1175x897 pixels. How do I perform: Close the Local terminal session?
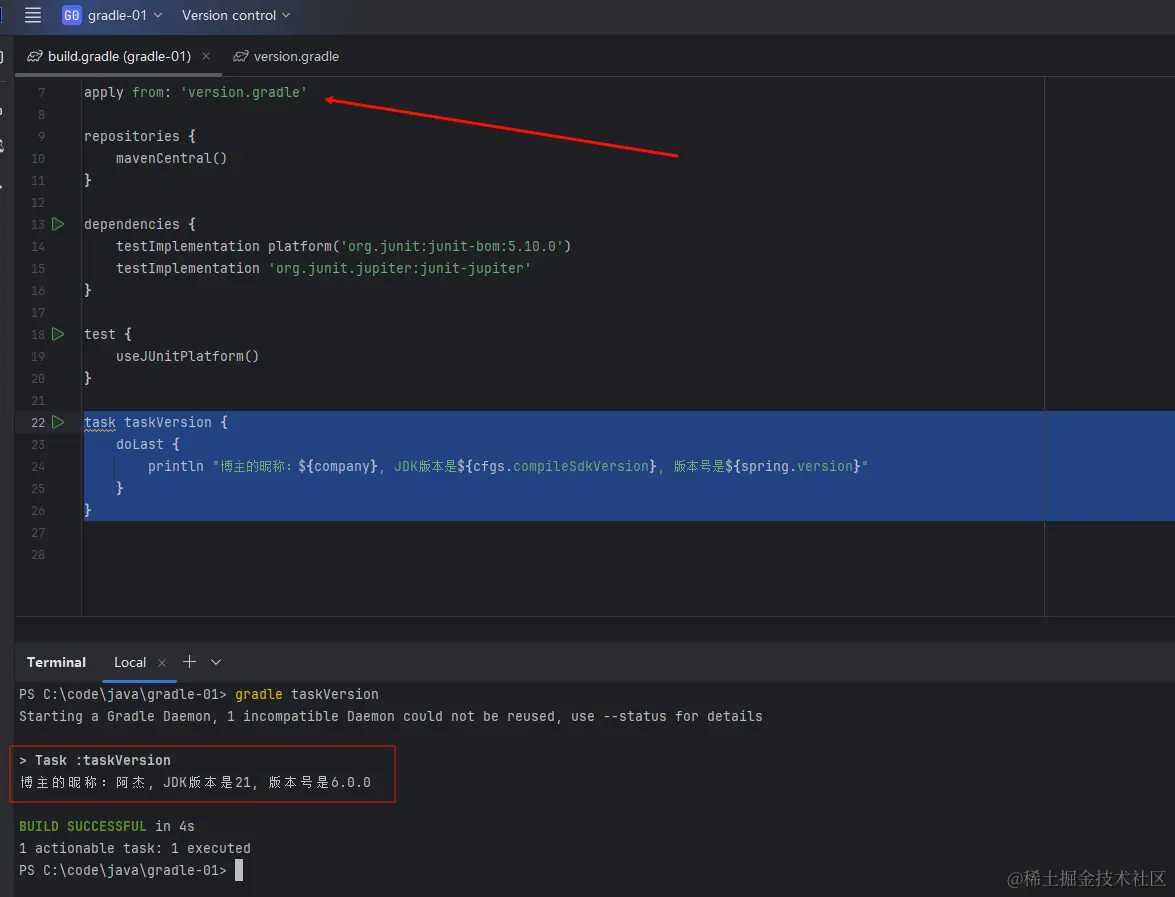[x=162, y=662]
